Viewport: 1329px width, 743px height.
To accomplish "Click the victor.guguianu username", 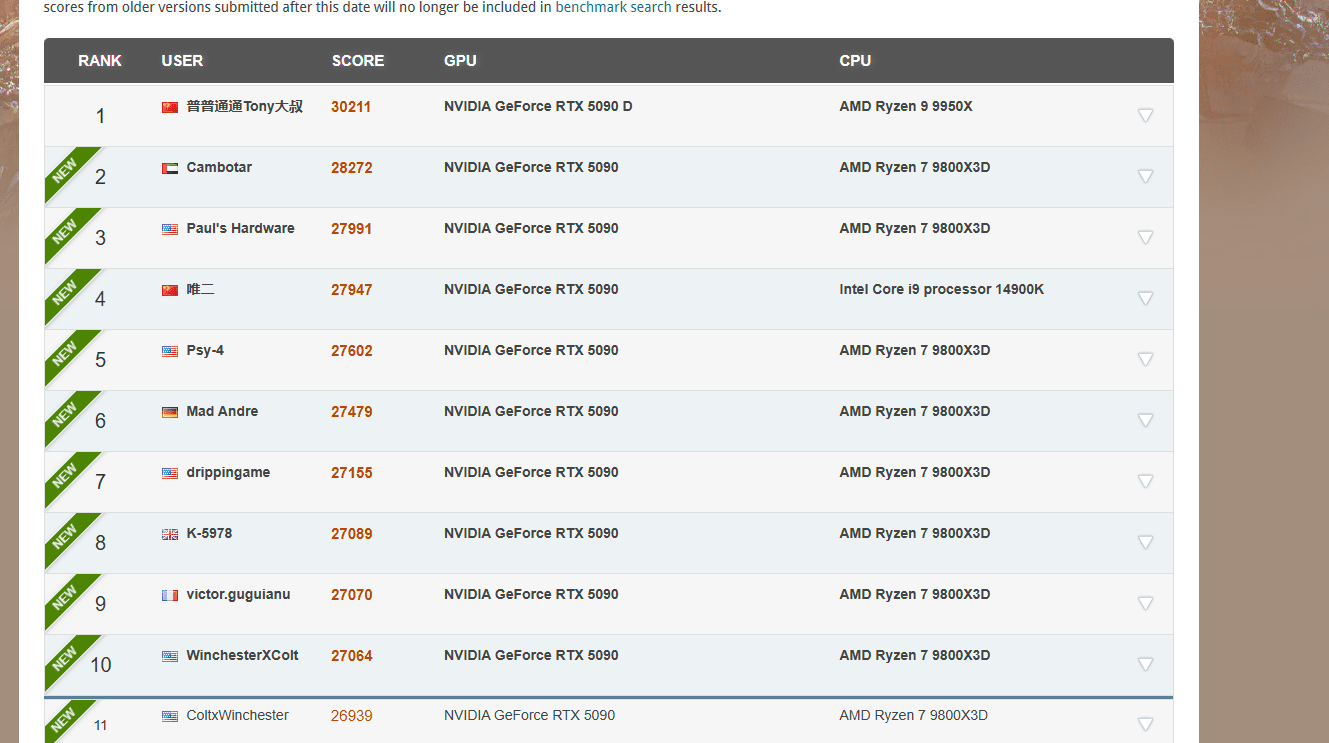I will 238,594.
